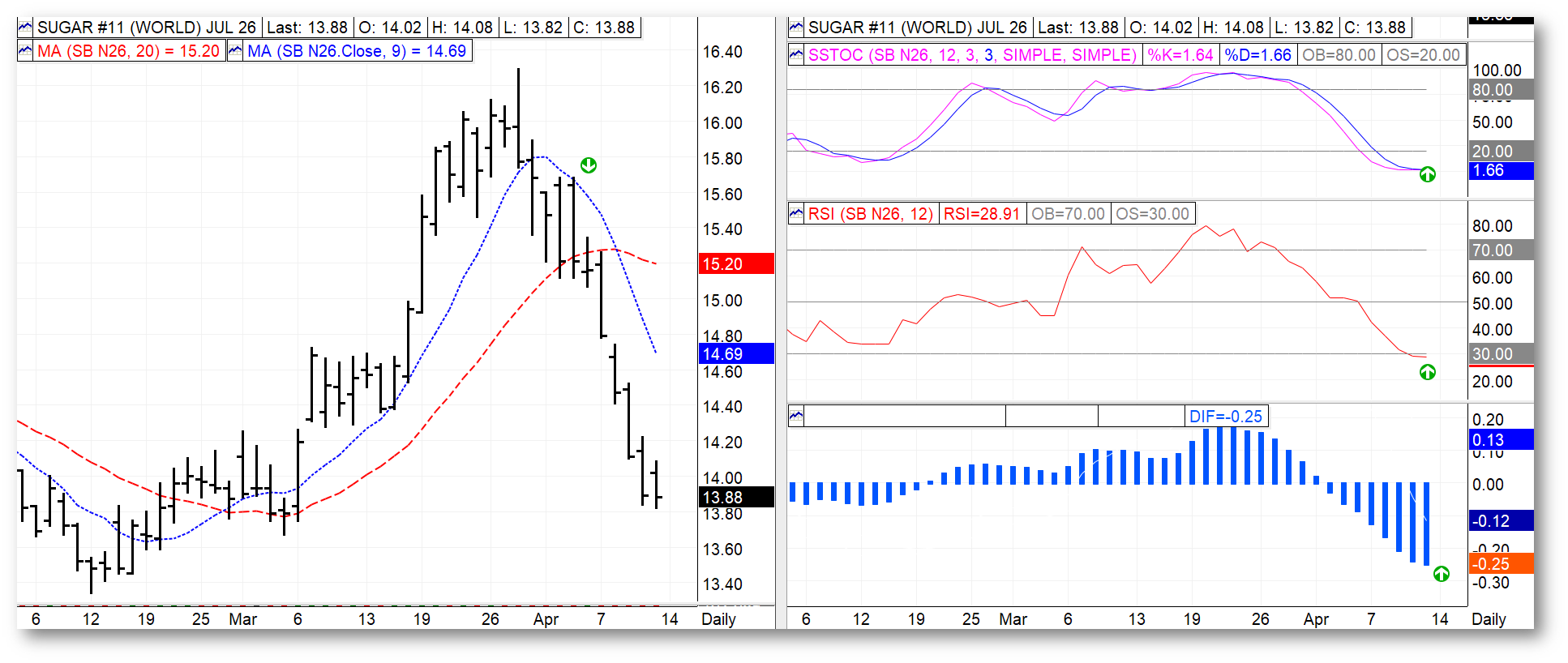Image resolution: width=1568 pixels, height=663 pixels.
Task: Select the %K=1.64 value
Action: [x=1180, y=55]
